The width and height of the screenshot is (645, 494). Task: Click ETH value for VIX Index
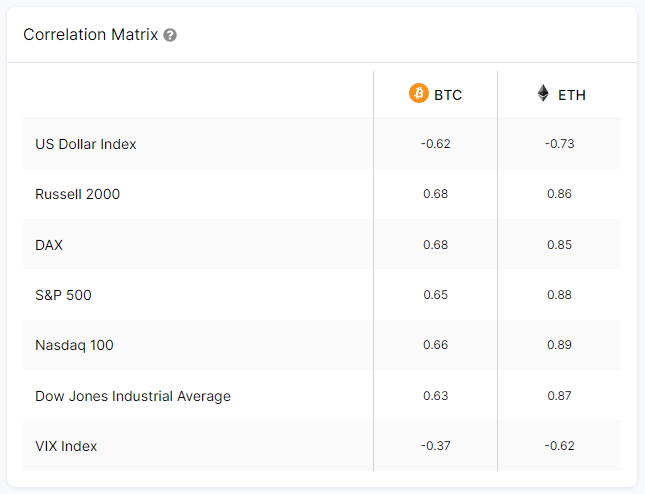pyautogui.click(x=559, y=446)
